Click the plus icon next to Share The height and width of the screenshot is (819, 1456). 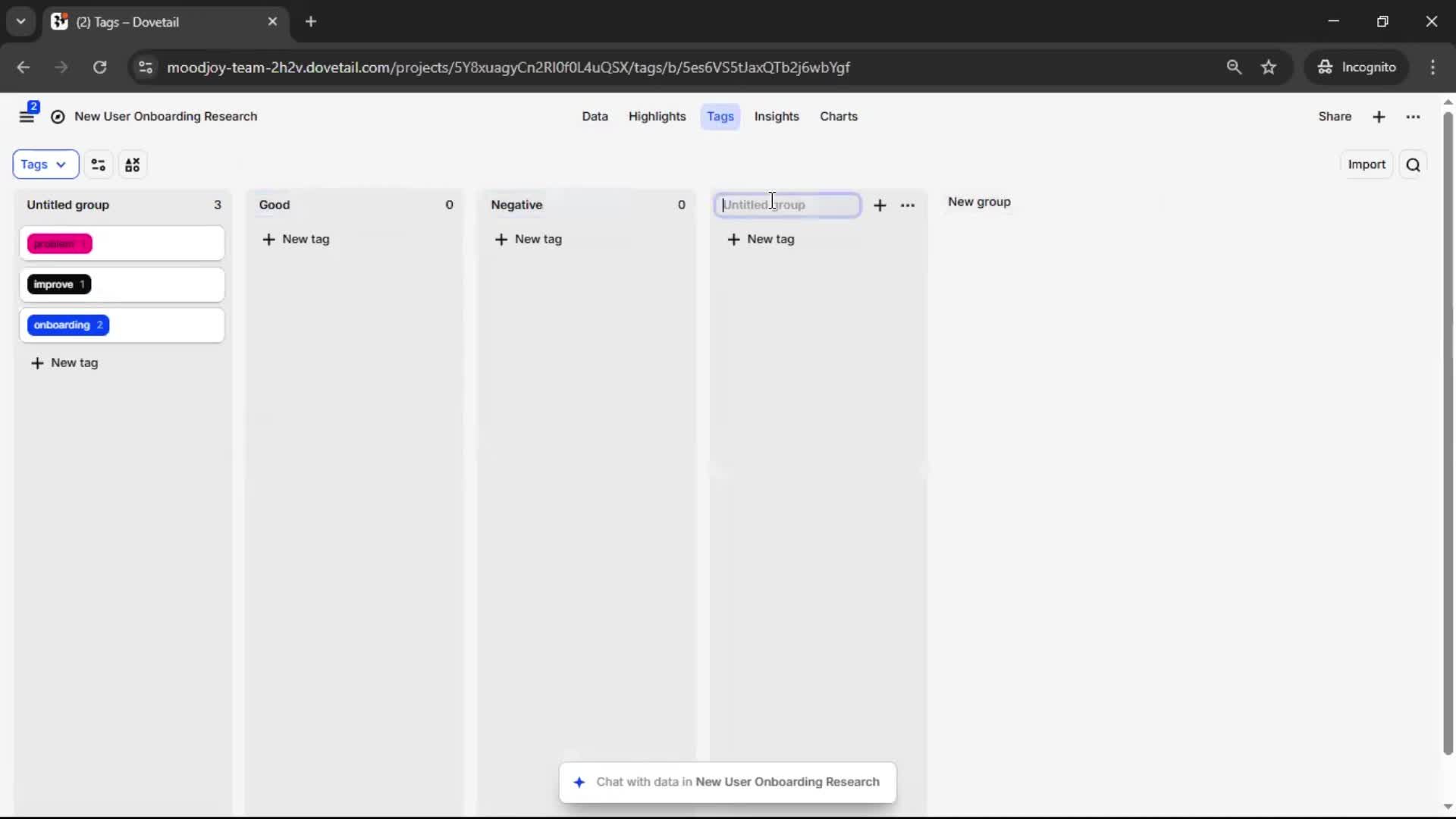click(x=1379, y=117)
